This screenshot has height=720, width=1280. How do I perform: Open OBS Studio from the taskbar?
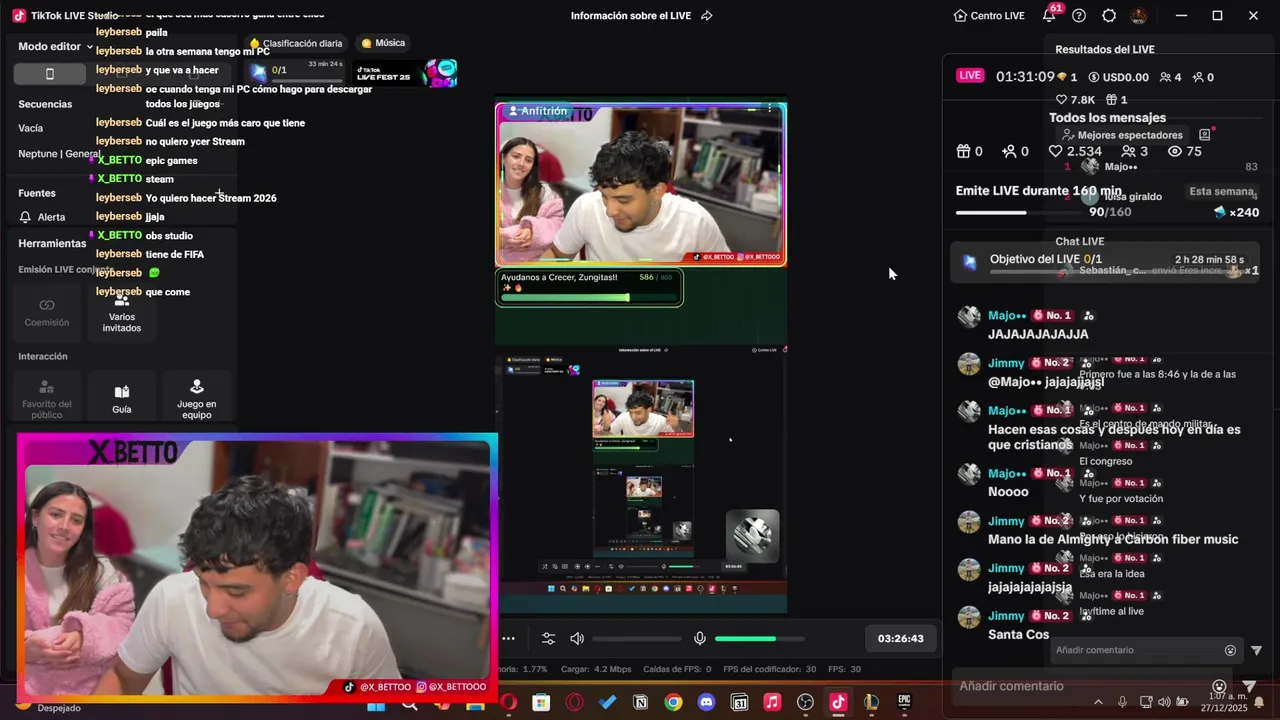click(805, 703)
